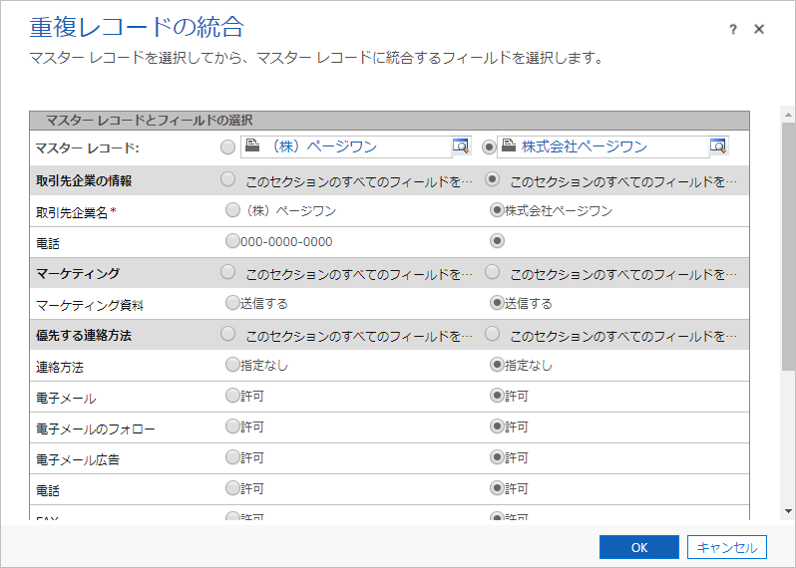Image resolution: width=796 pixels, height=568 pixels.
Task: Select all right fields in マーケティング section
Action: (x=492, y=272)
